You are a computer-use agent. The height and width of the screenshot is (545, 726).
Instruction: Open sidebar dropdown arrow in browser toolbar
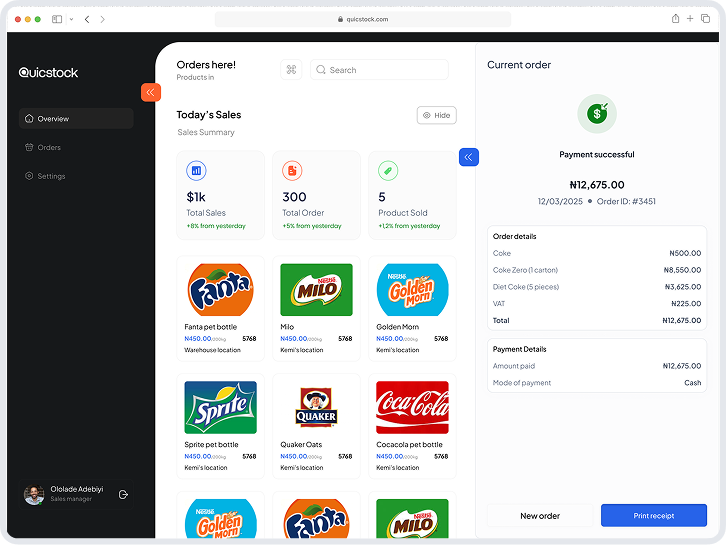coord(71,19)
